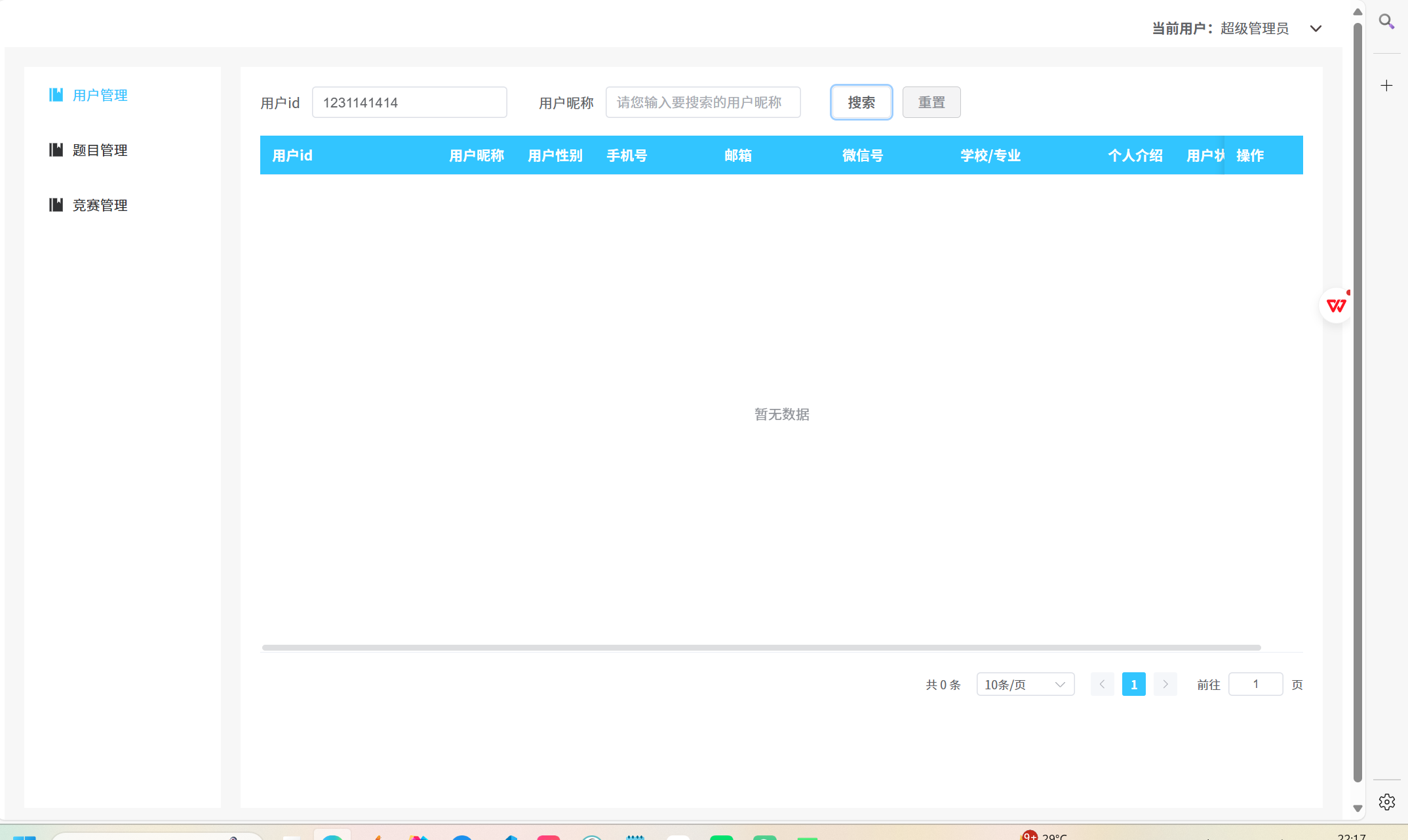Open the 竞赛管理 menu item
The image size is (1408, 840).
pos(100,205)
